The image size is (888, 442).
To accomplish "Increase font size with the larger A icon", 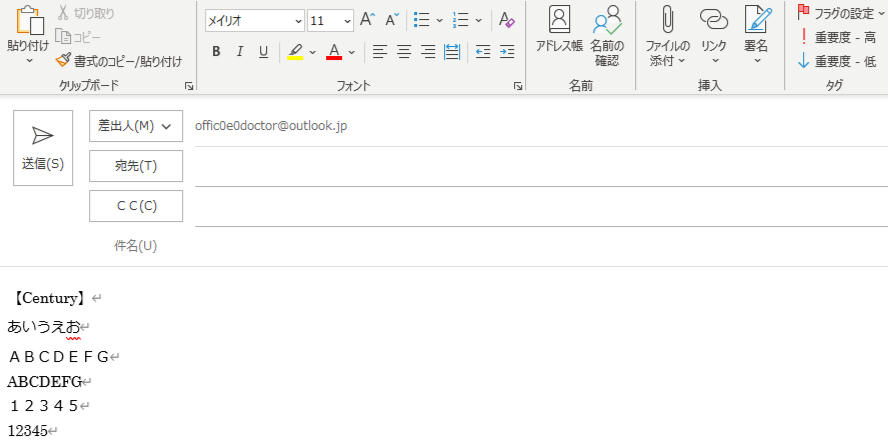I will coord(367,20).
